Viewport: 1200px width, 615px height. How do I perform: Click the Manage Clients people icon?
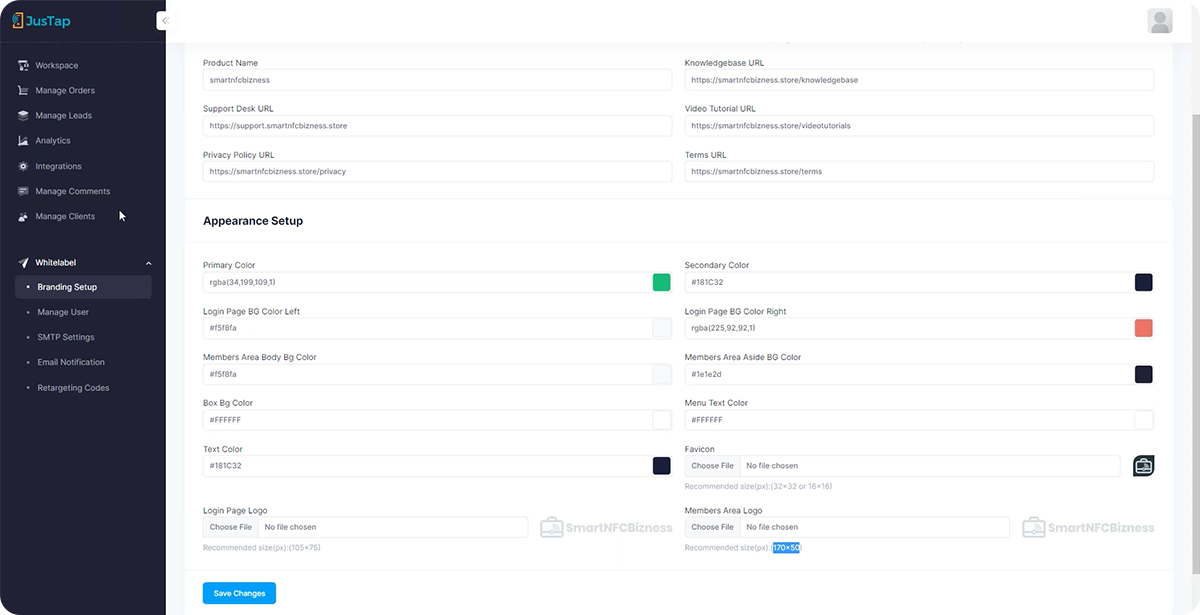(23, 217)
